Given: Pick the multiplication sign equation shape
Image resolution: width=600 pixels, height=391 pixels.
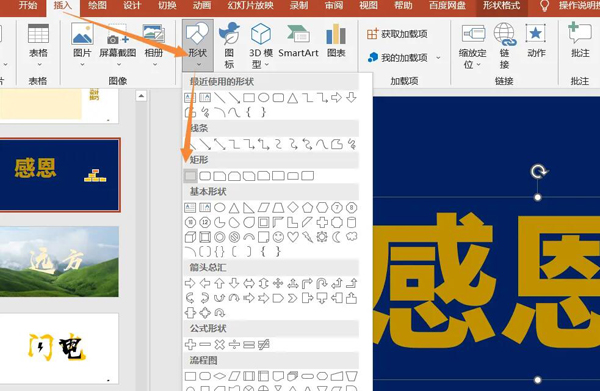Looking at the screenshot, I should pyautogui.click(x=220, y=345).
